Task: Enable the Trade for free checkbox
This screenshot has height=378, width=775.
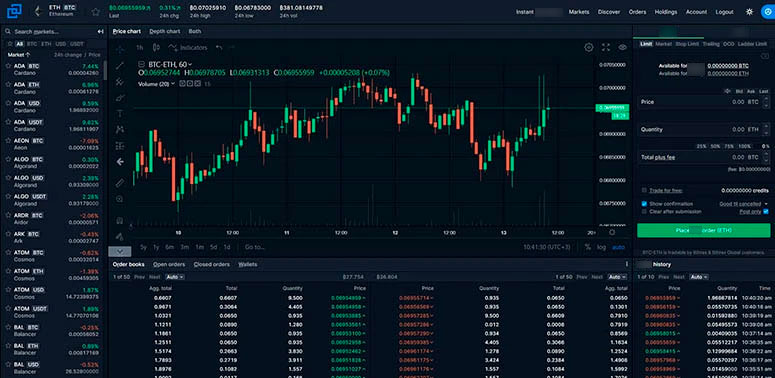Action: [644, 190]
